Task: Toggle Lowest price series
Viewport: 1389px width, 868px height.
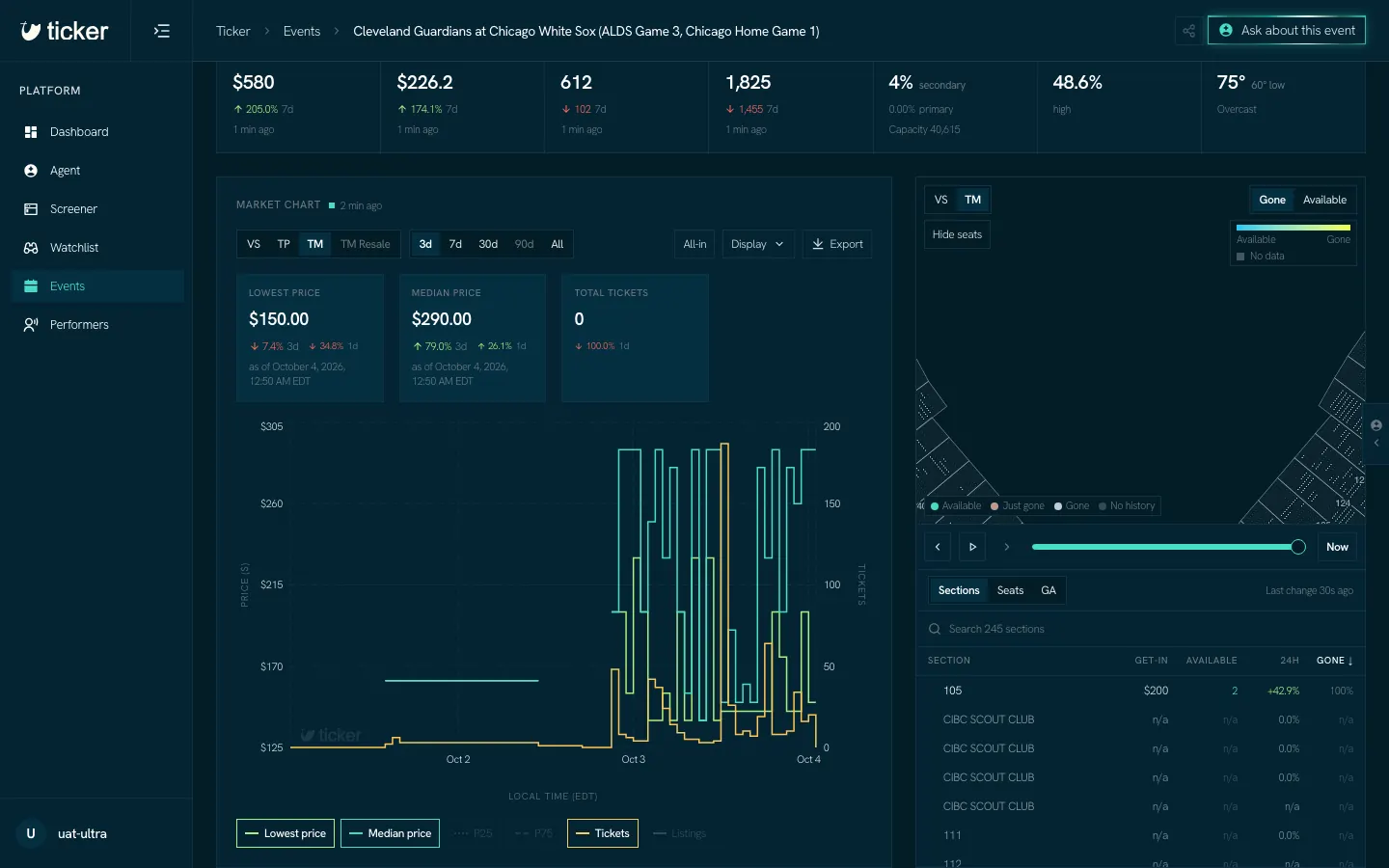Action: (x=286, y=833)
